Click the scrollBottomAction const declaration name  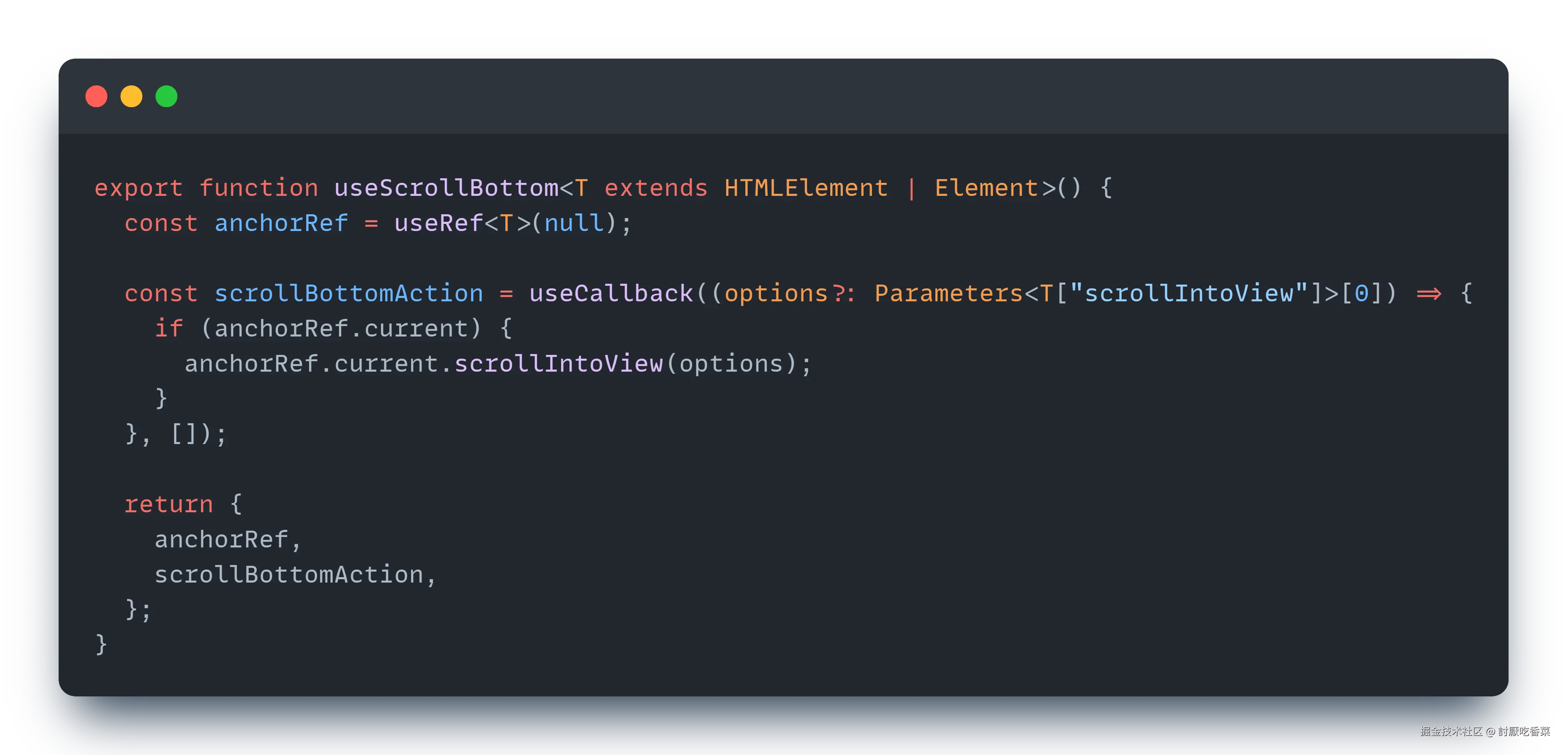(349, 294)
